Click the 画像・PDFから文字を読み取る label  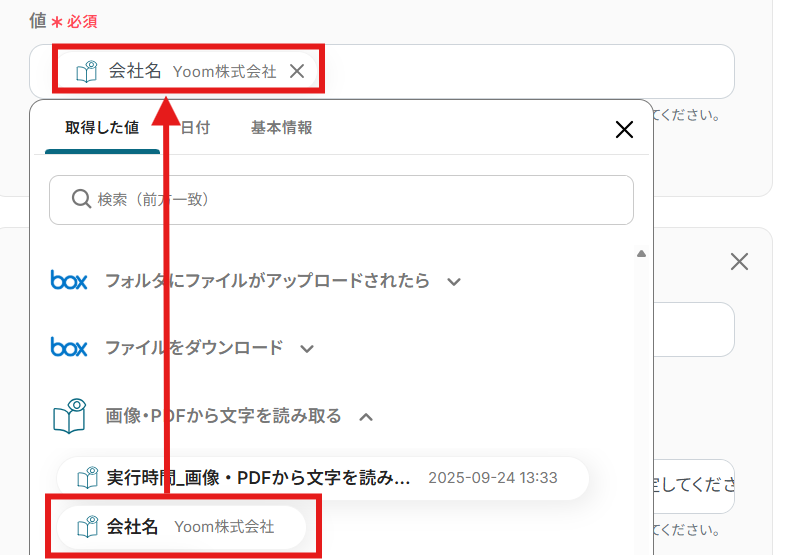(223, 416)
